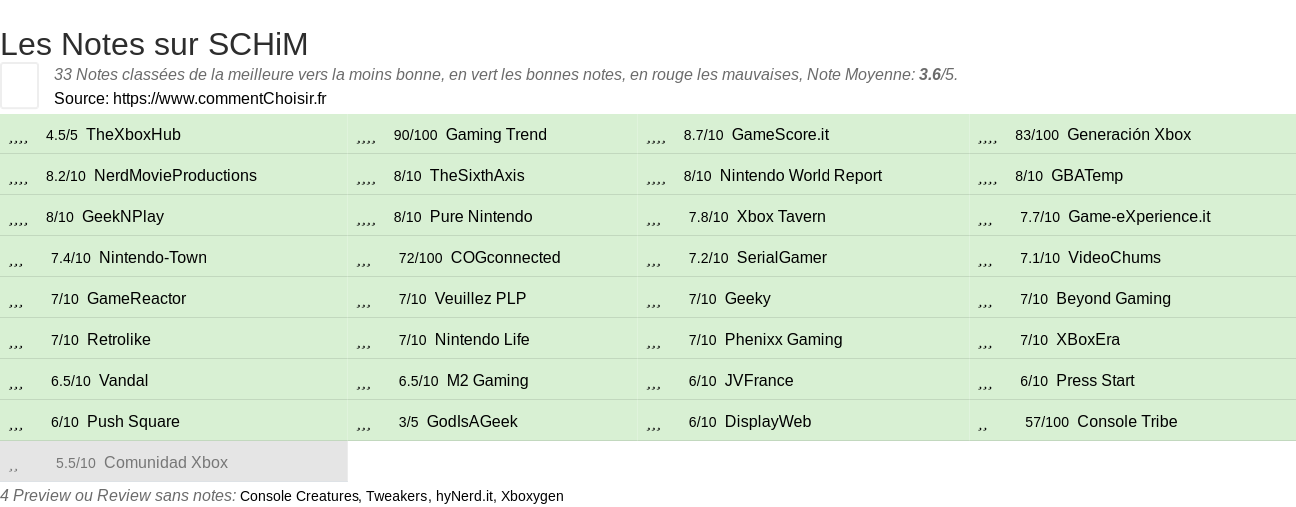Click the Pure Nintendo entry
The image size is (1296, 507).
[x=481, y=217]
